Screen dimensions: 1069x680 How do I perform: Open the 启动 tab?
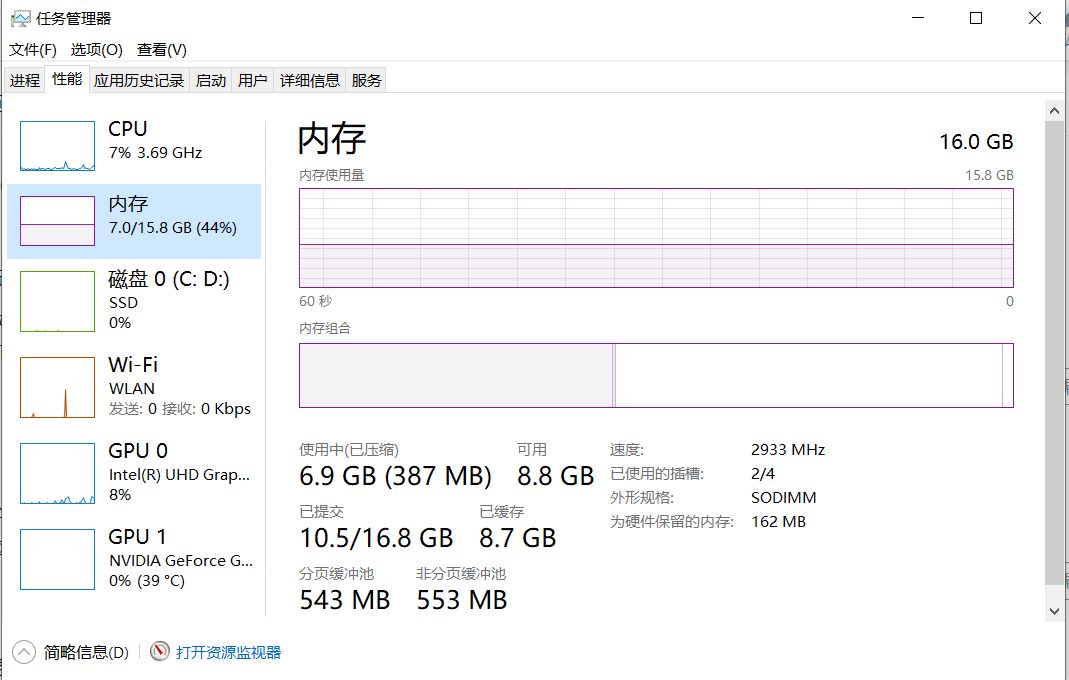point(211,81)
